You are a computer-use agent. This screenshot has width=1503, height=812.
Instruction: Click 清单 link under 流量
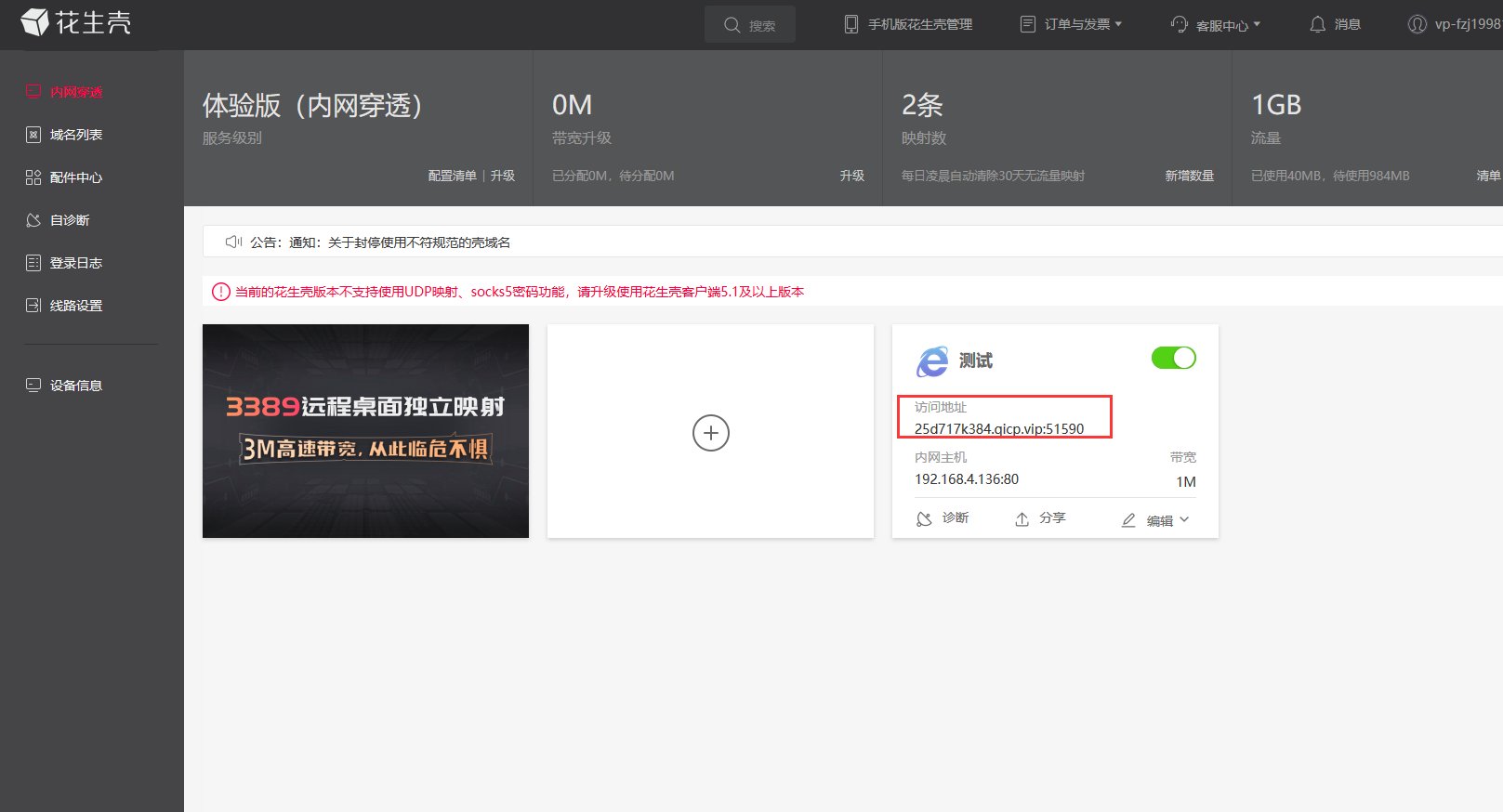[x=1489, y=176]
